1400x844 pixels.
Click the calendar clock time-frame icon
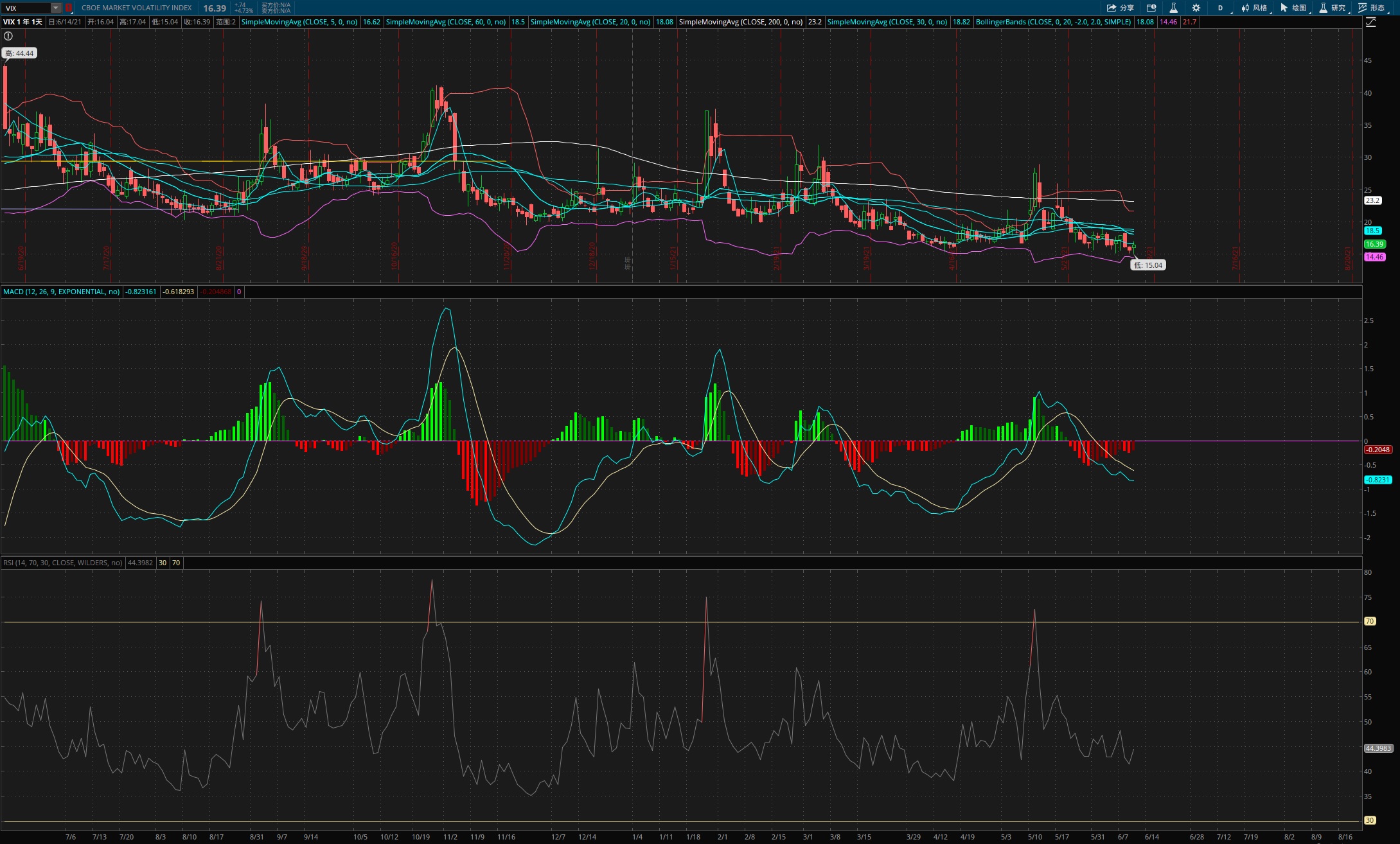pos(1151,8)
